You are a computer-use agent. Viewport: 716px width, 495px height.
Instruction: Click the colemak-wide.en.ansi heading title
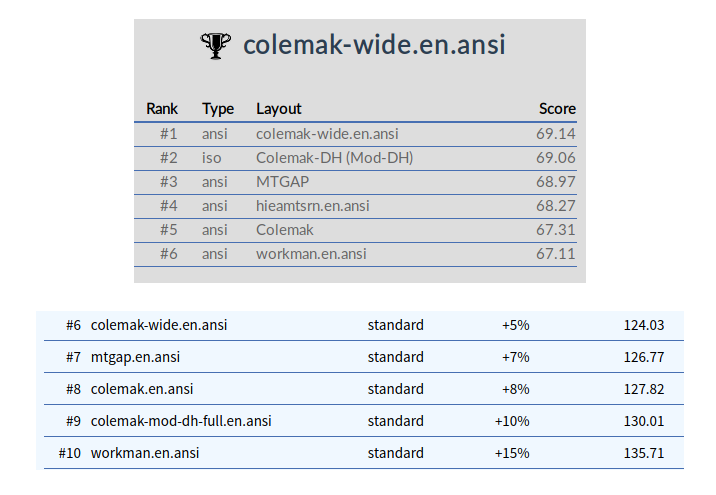click(x=374, y=45)
